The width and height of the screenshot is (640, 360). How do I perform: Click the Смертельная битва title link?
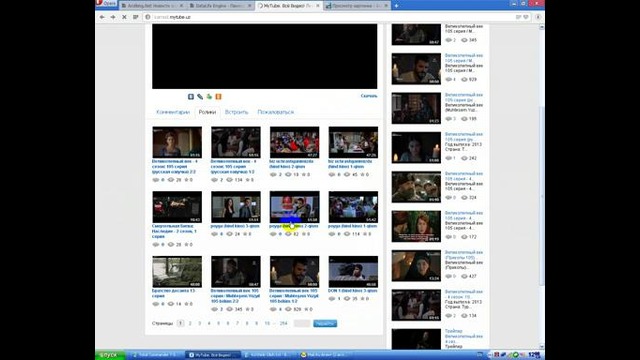tap(174, 231)
